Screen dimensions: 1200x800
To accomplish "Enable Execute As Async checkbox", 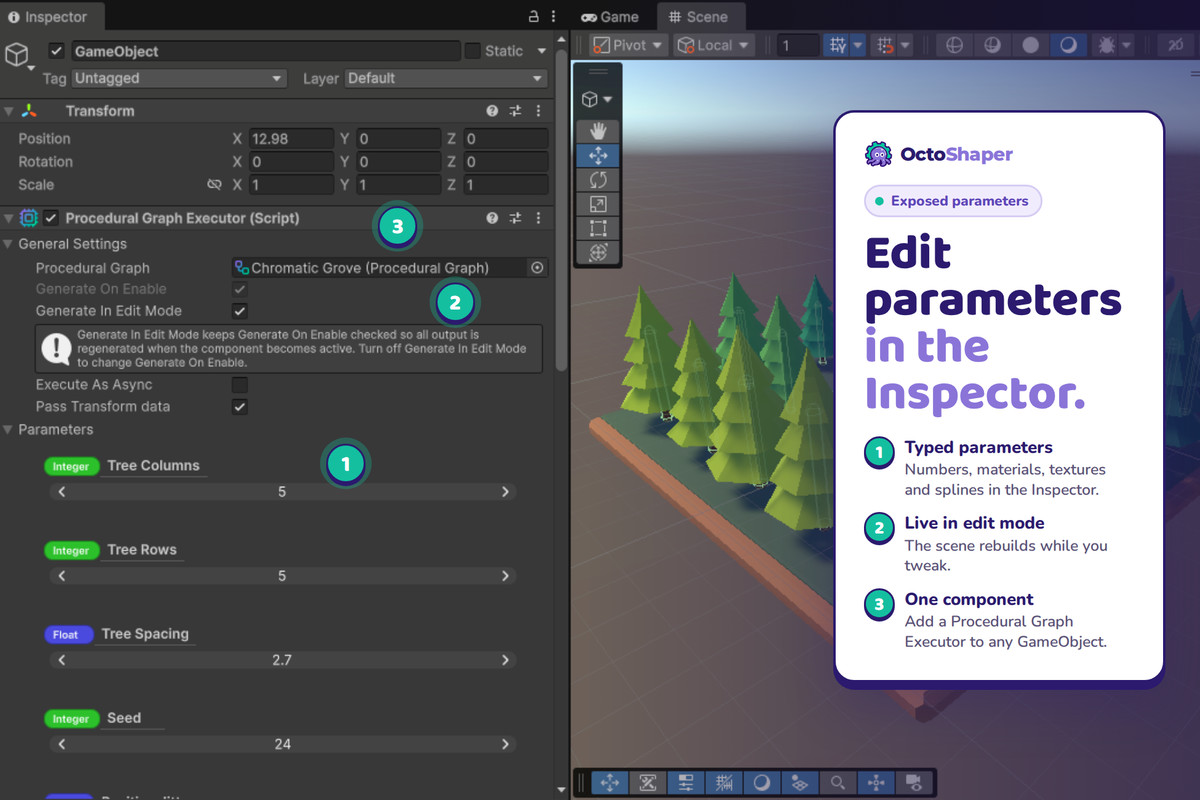I will 240,385.
